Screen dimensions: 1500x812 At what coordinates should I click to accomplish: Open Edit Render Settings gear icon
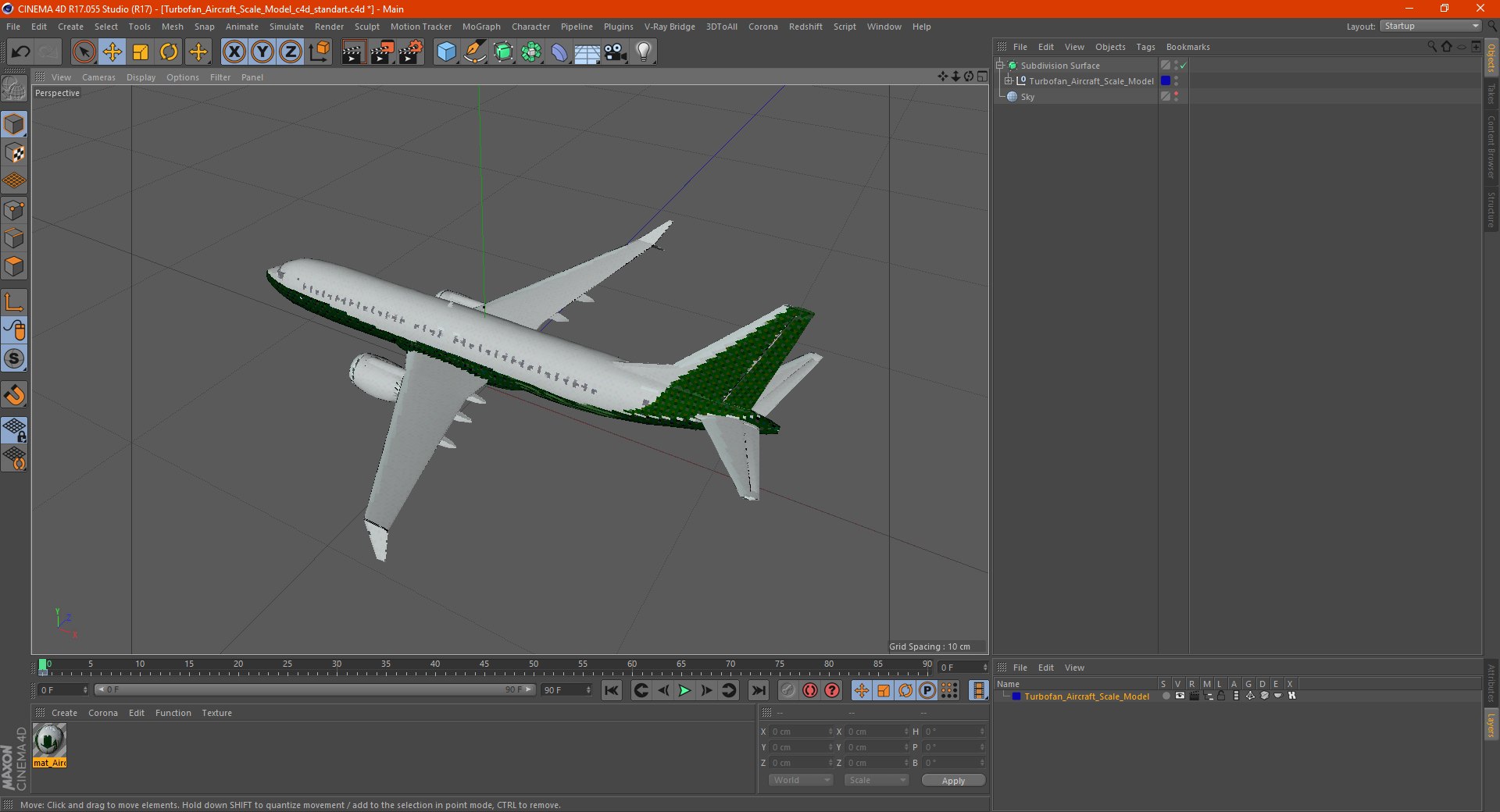411,52
